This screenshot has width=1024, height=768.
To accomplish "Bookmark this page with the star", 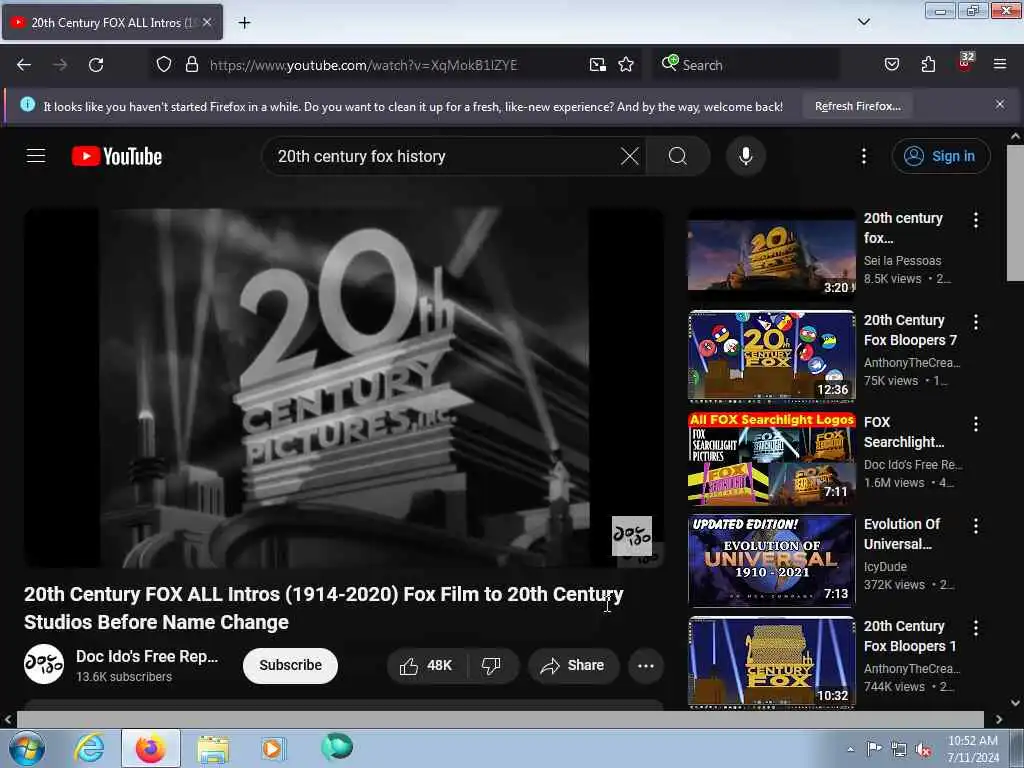I will point(626,65).
